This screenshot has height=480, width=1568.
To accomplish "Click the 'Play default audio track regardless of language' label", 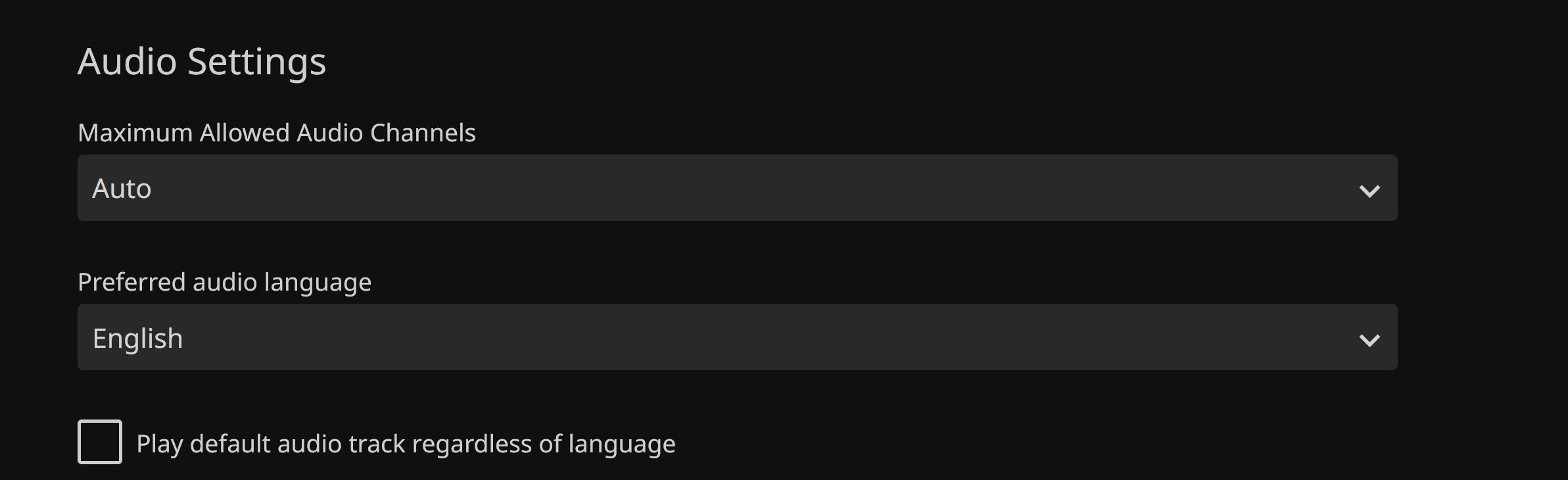I will [405, 444].
